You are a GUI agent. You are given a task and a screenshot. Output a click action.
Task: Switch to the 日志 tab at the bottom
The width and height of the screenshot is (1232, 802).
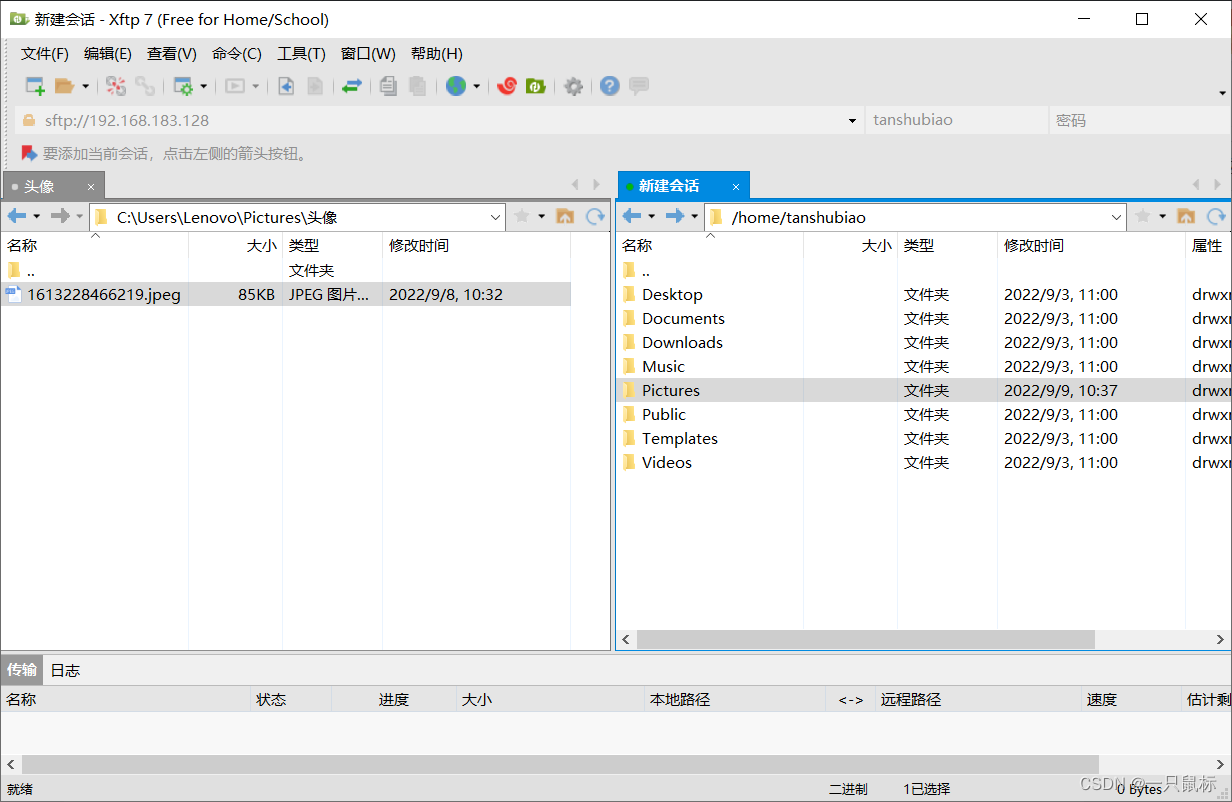(64, 670)
